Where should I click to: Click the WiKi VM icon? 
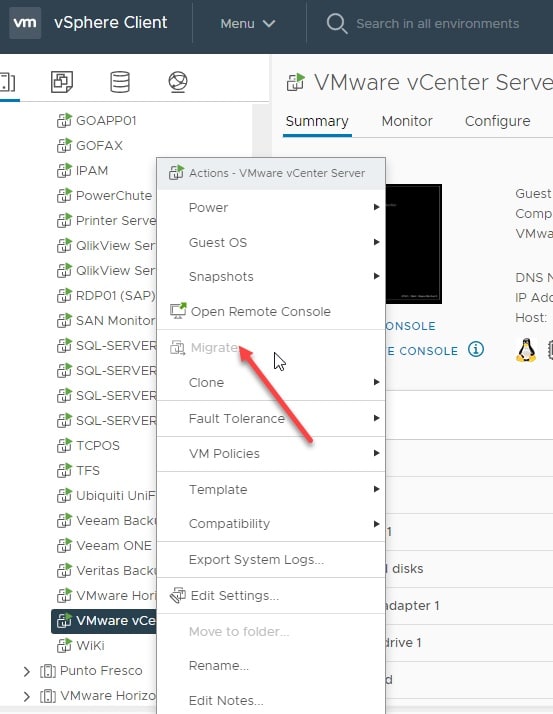point(64,645)
